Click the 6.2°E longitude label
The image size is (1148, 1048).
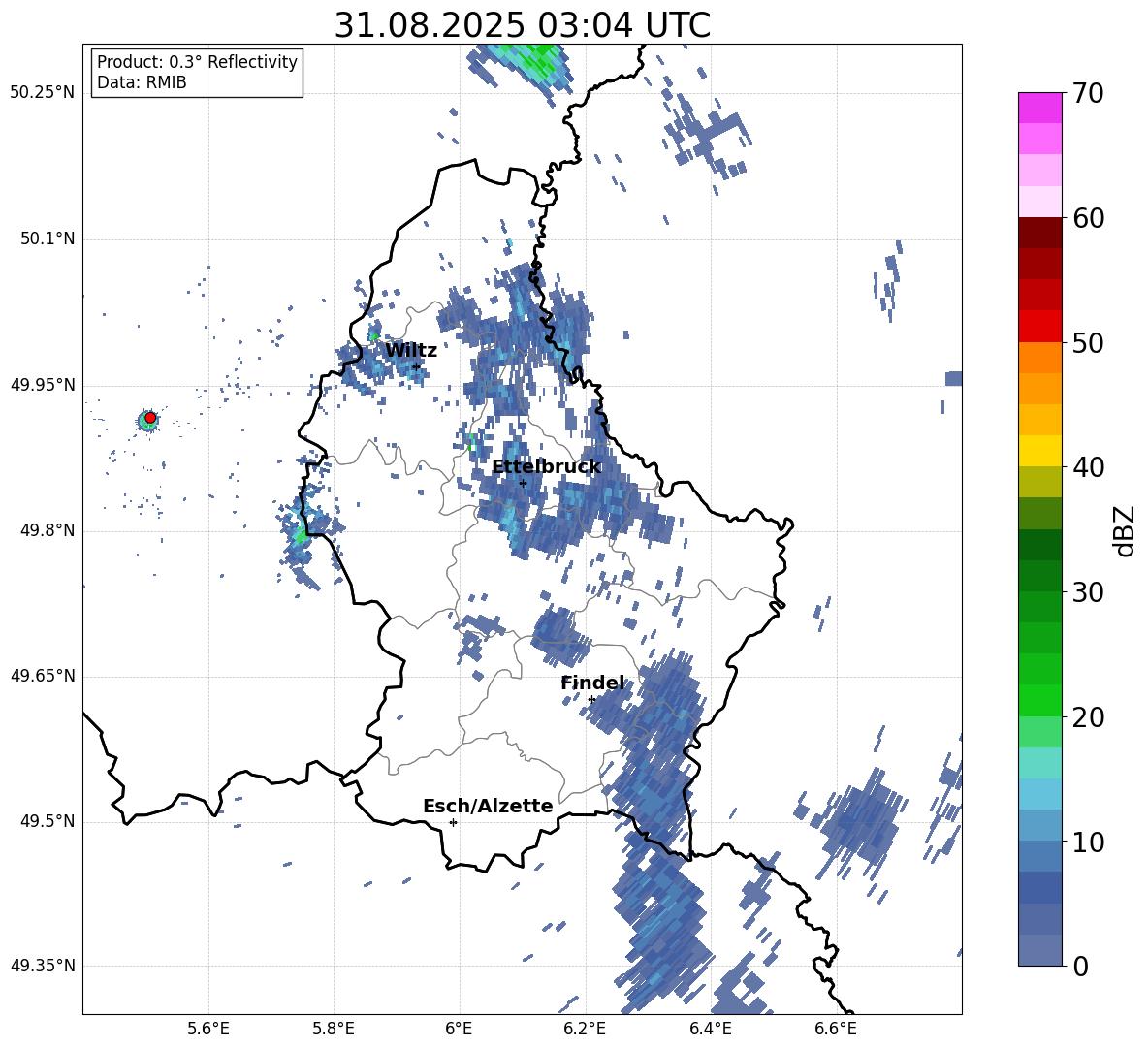click(585, 1030)
